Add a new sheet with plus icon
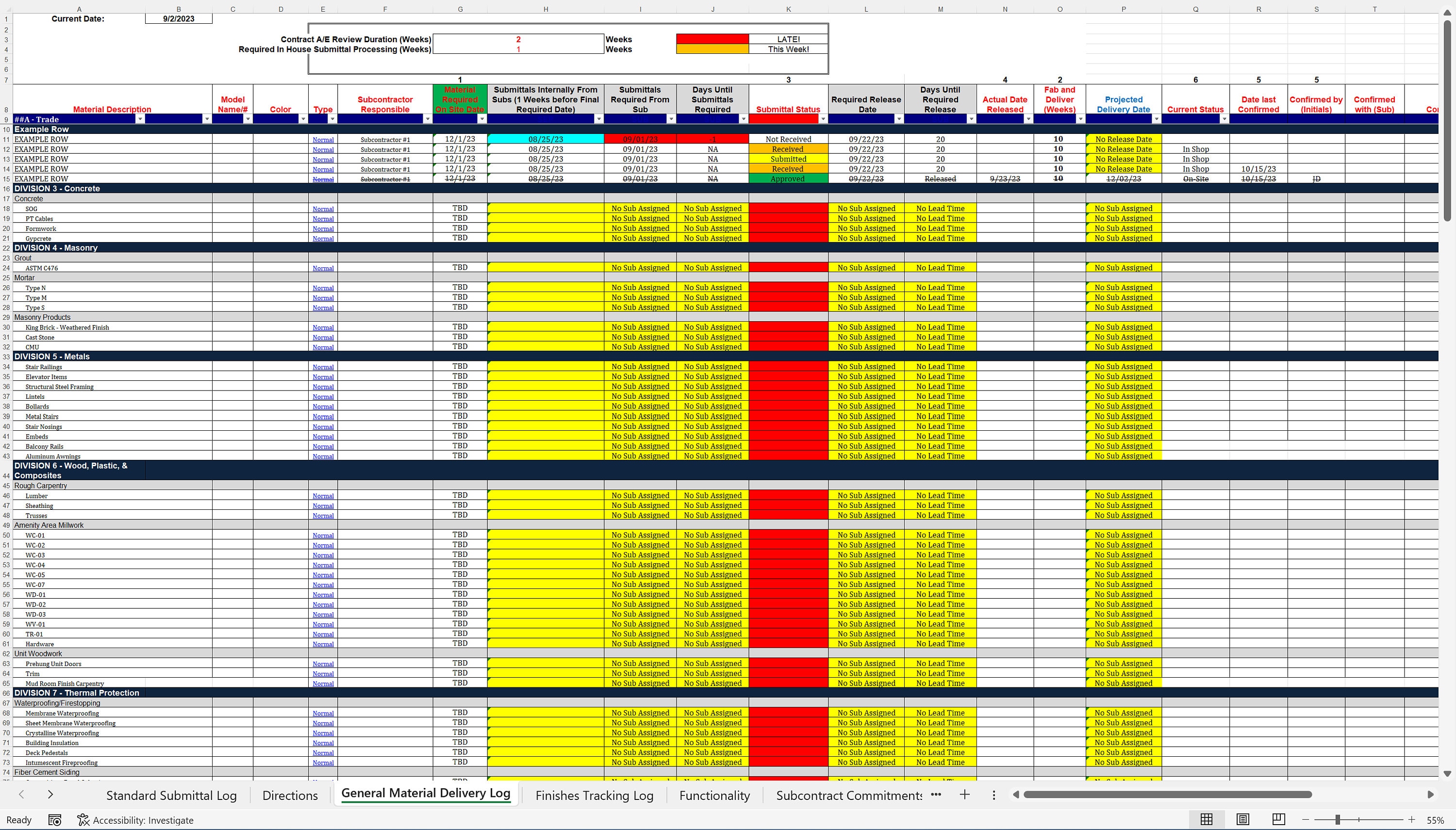The width and height of the screenshot is (1456, 830). tap(964, 795)
